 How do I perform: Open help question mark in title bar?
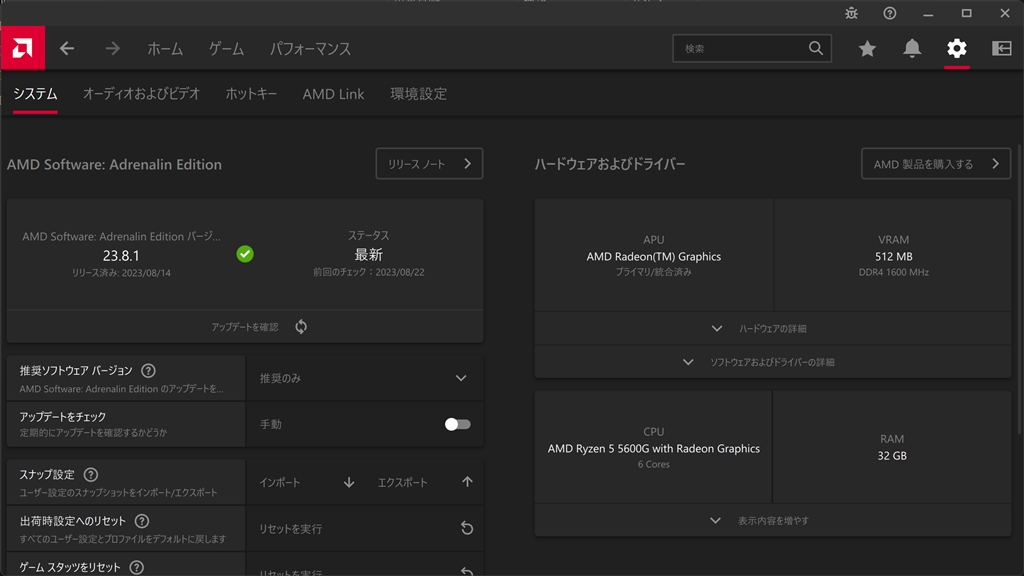pos(889,13)
